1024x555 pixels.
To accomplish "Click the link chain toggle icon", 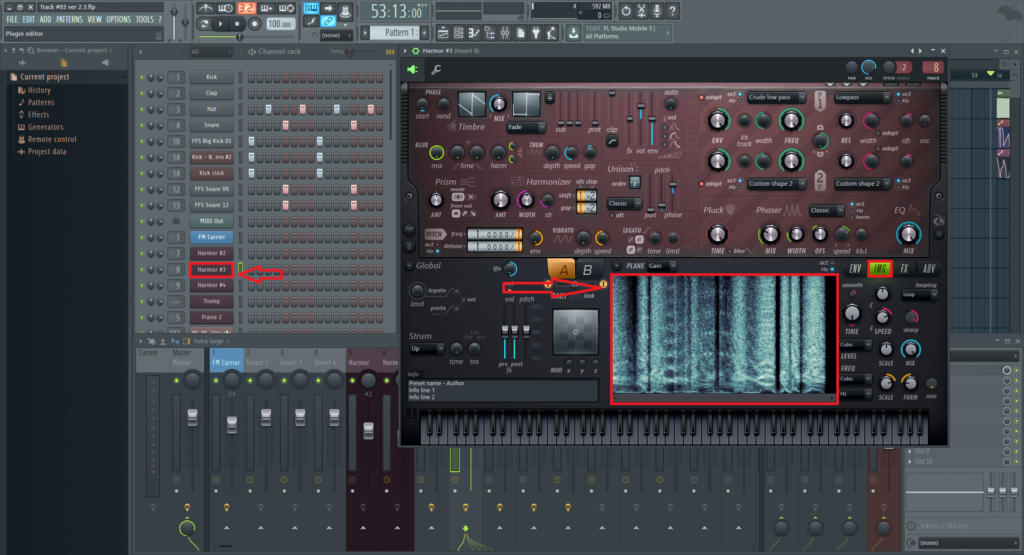I will [x=328, y=22].
